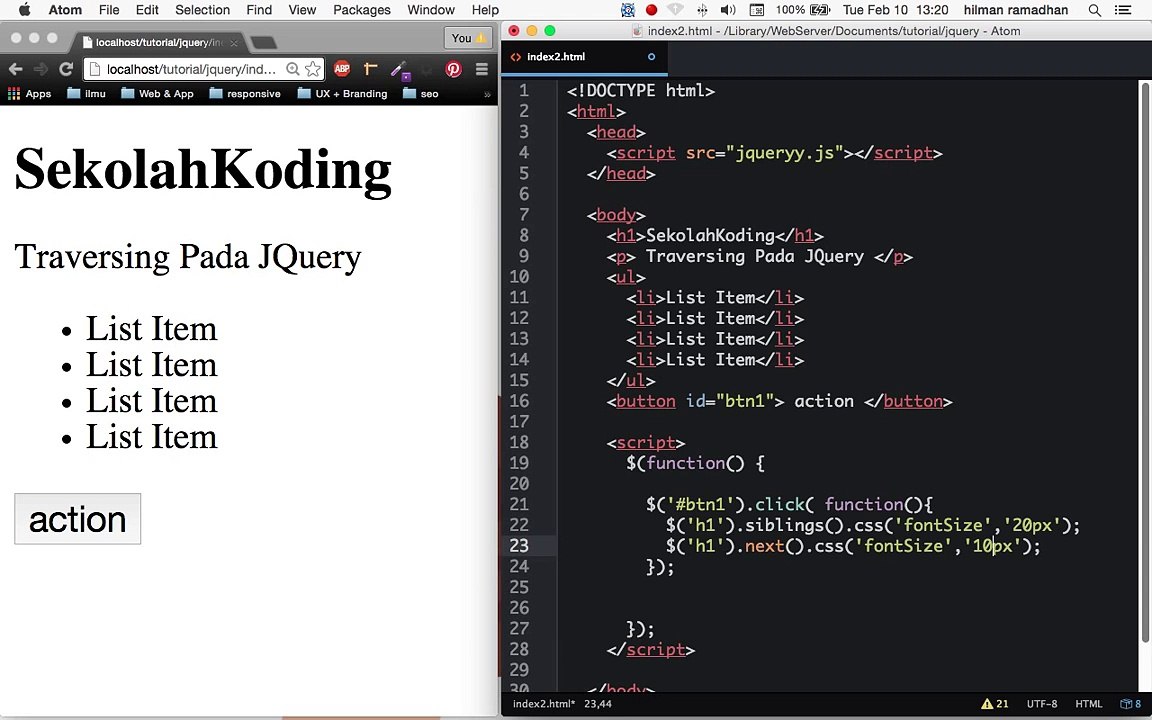Click the button id="btn1" code line
This screenshot has height=720, width=1152.
[780, 401]
